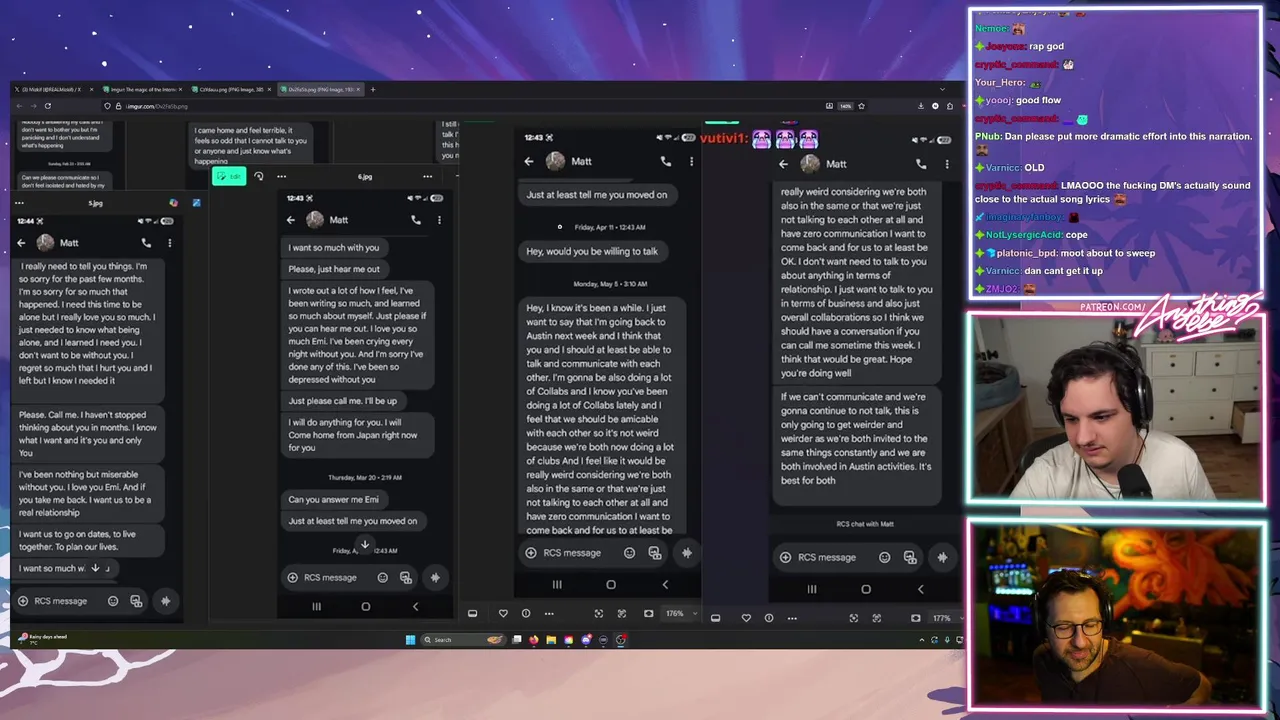This screenshot has height=720, width=1280.
Task: Select the Dv2Fa5b.png browser tab
Action: (x=320, y=89)
